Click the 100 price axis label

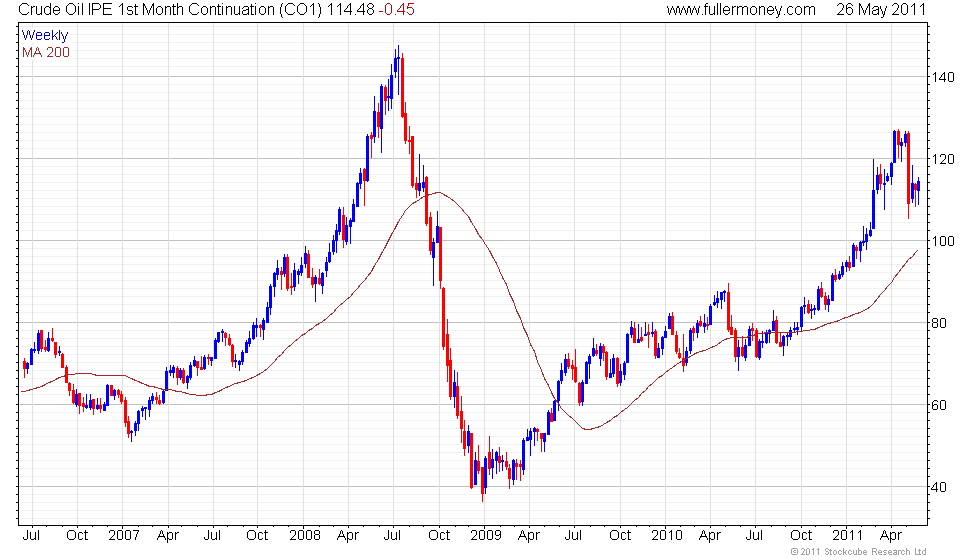(942, 241)
